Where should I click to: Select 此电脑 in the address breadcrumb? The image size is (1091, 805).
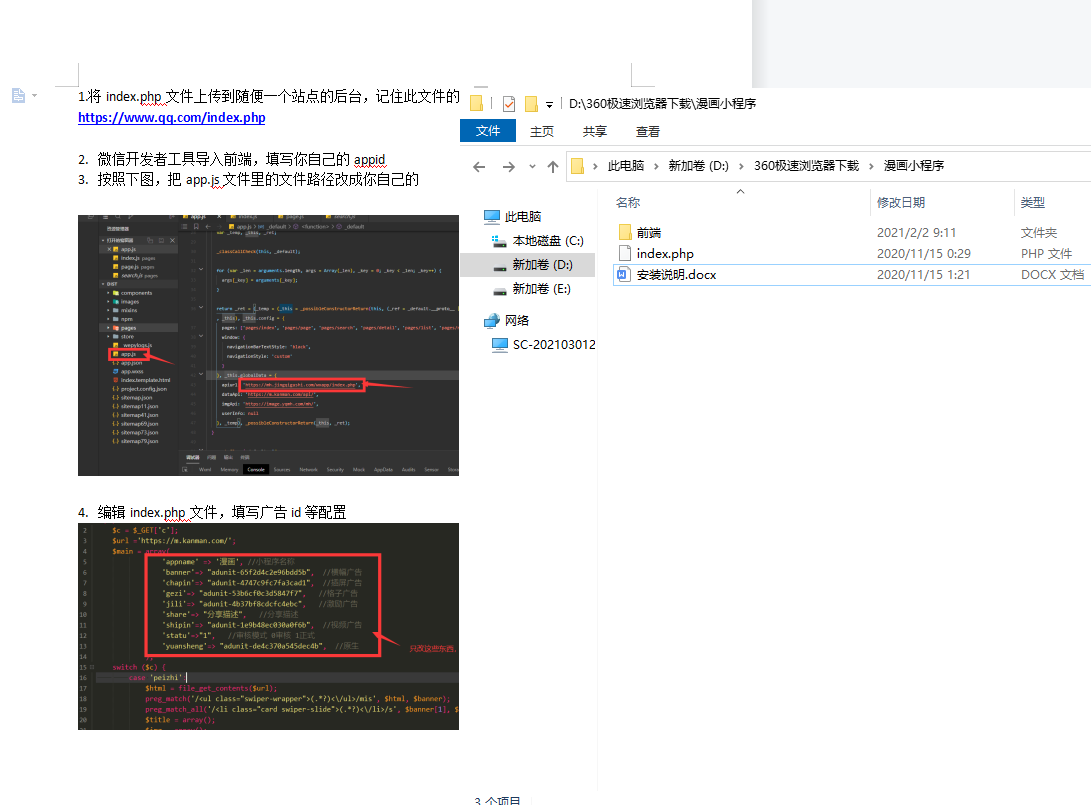coord(626,166)
